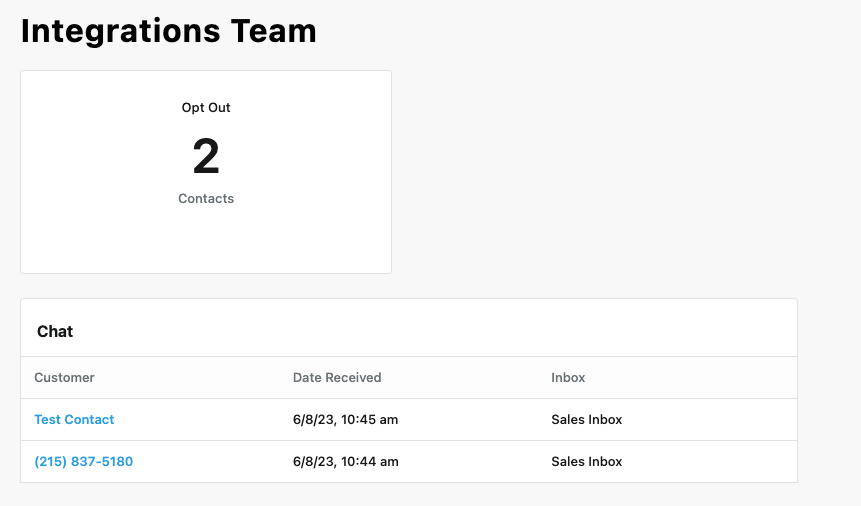Sort by the Date Received column header
This screenshot has height=506, width=861.
coord(337,378)
